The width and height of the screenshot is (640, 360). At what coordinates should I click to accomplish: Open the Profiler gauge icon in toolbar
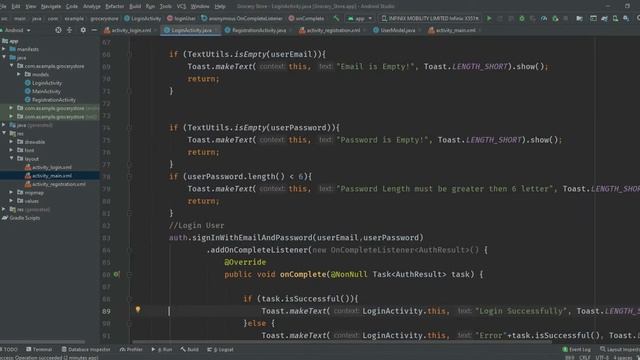coord(544,18)
